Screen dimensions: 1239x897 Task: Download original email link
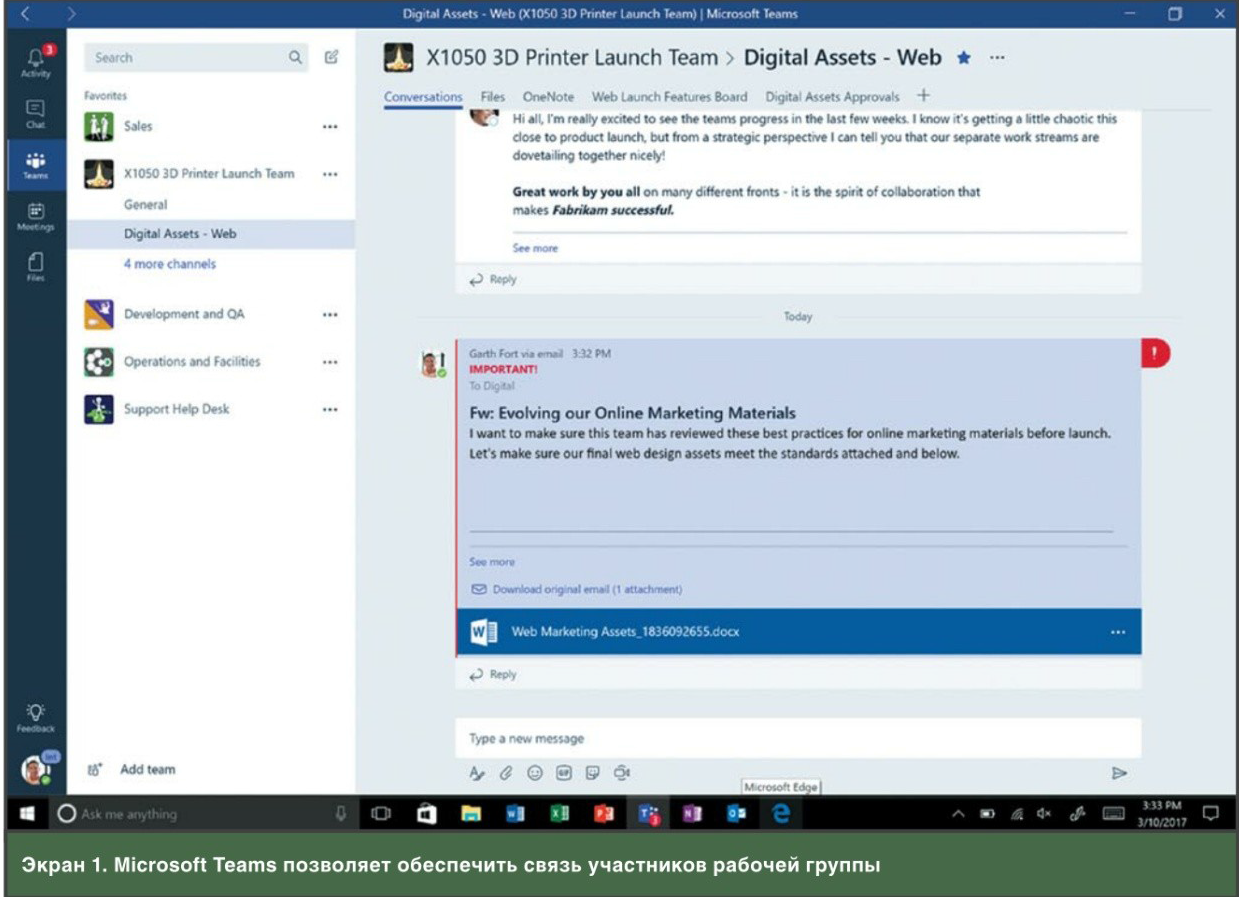[576, 589]
